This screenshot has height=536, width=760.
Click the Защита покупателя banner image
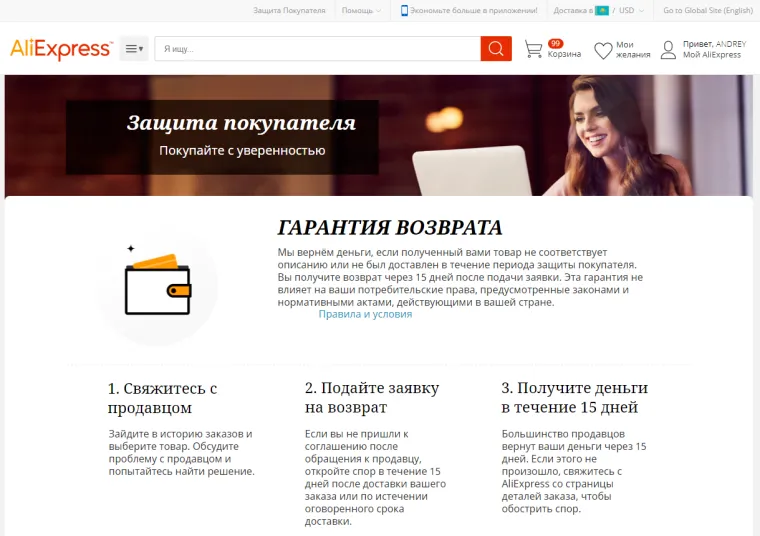(379, 135)
